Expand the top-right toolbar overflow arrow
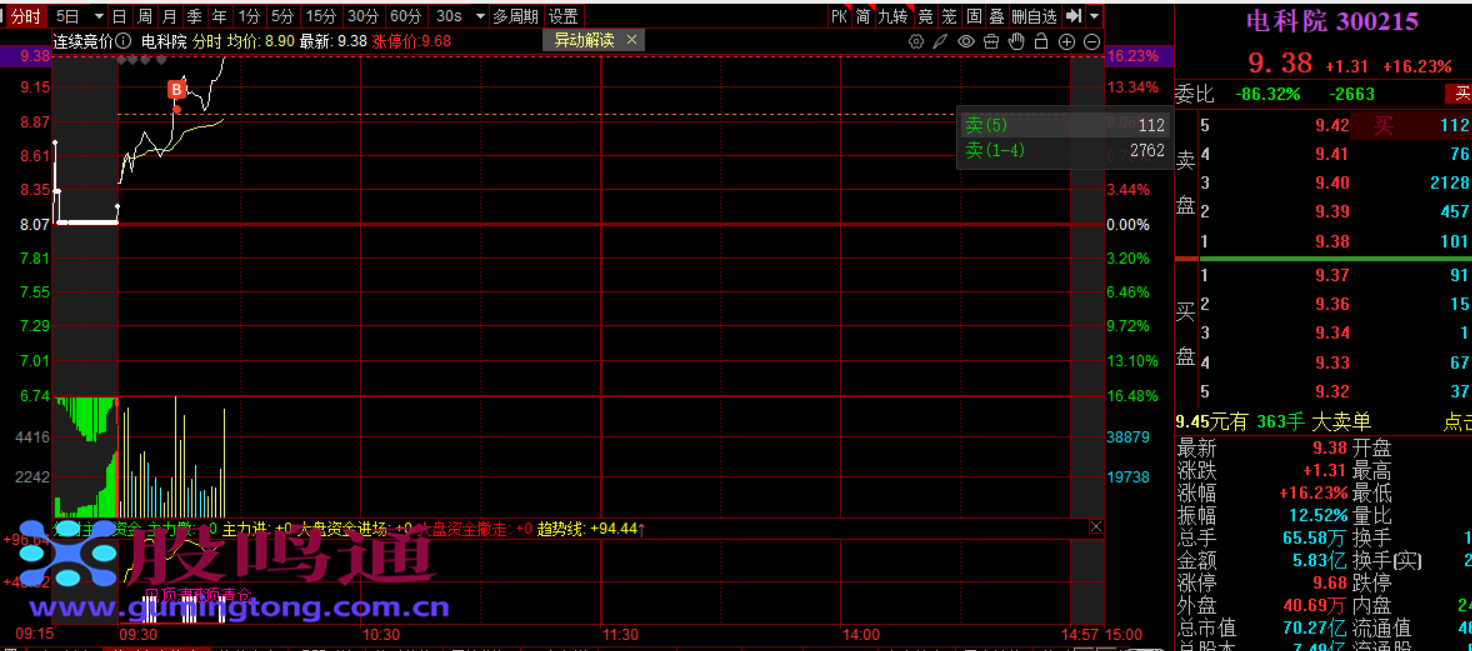This screenshot has width=1472, height=651. pos(1095,17)
